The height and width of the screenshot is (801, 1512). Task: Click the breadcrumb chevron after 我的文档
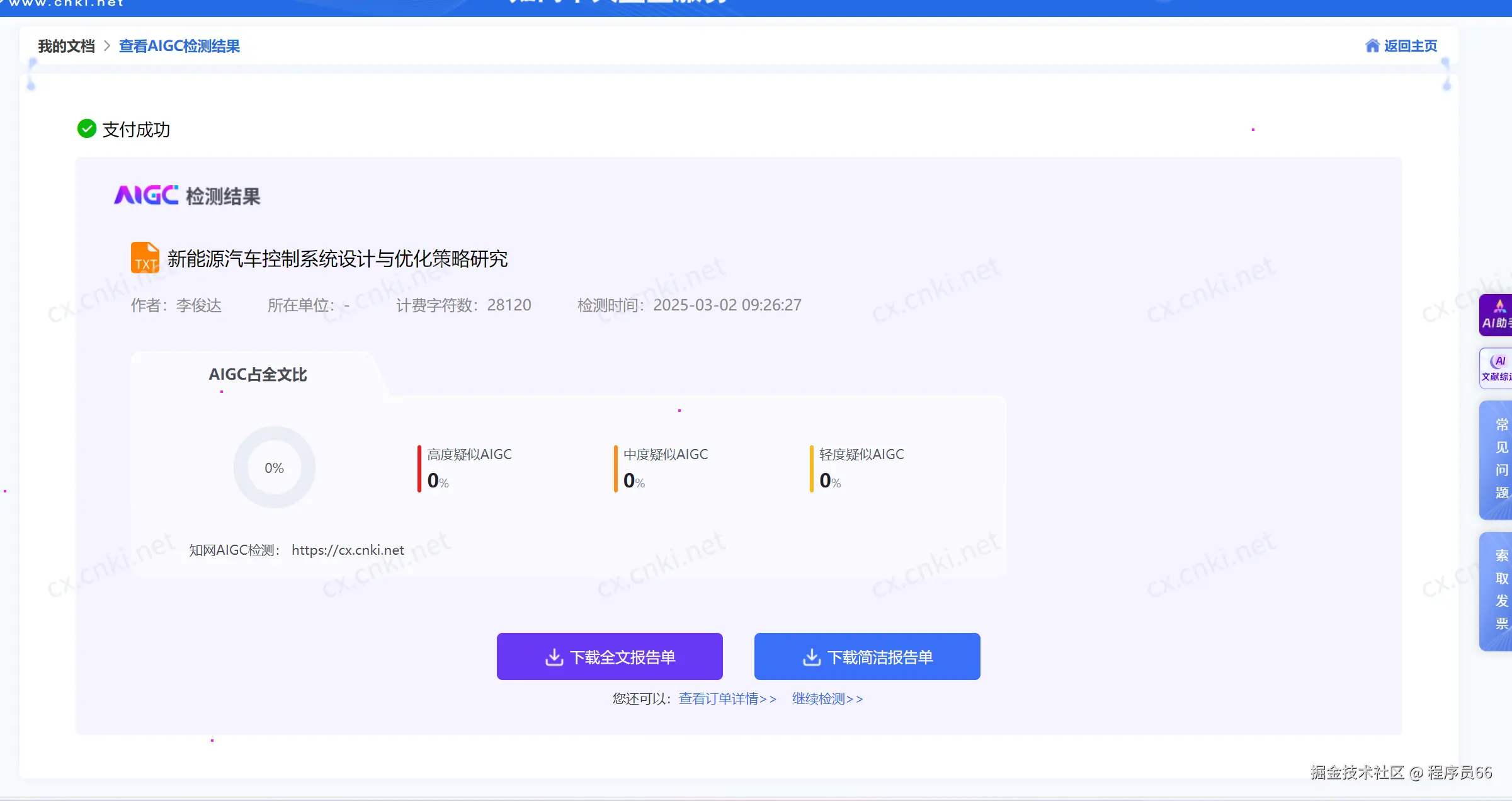pyautogui.click(x=107, y=46)
